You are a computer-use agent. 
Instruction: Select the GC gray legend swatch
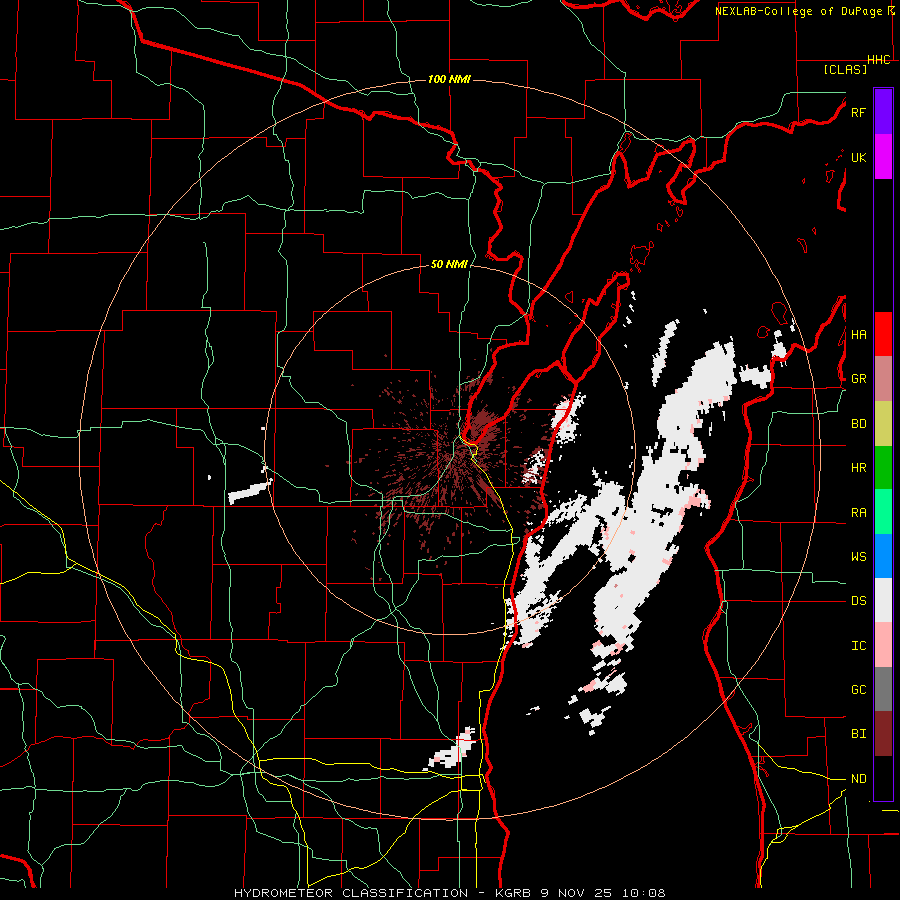pyautogui.click(x=883, y=689)
